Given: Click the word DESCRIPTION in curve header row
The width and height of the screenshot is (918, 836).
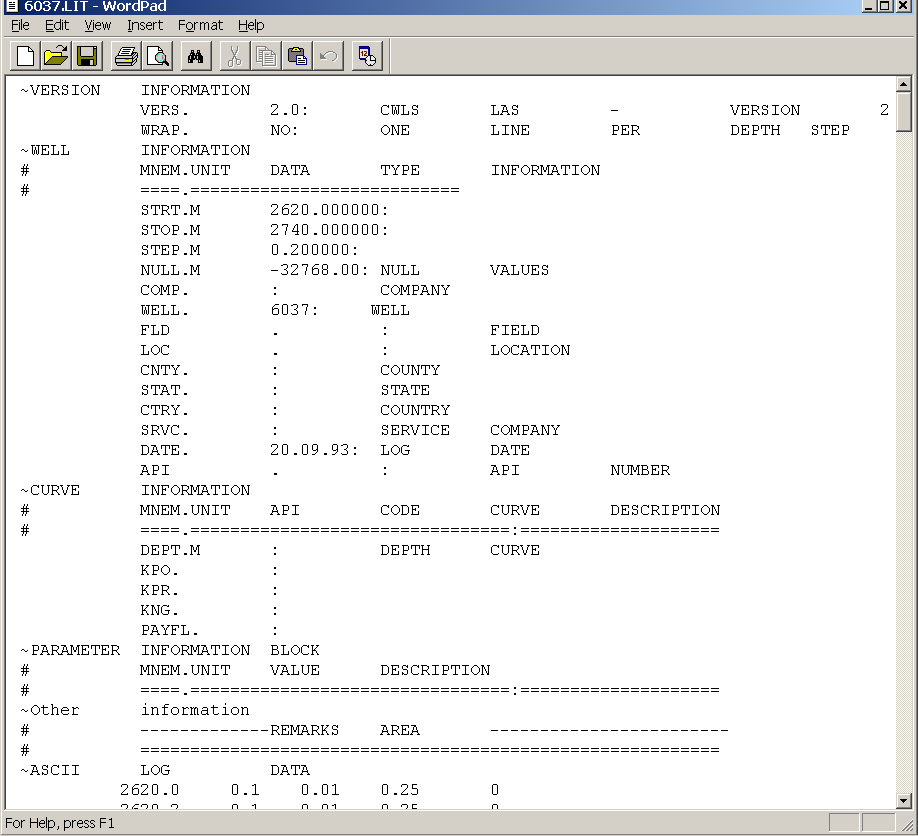Looking at the screenshot, I should 665,510.
